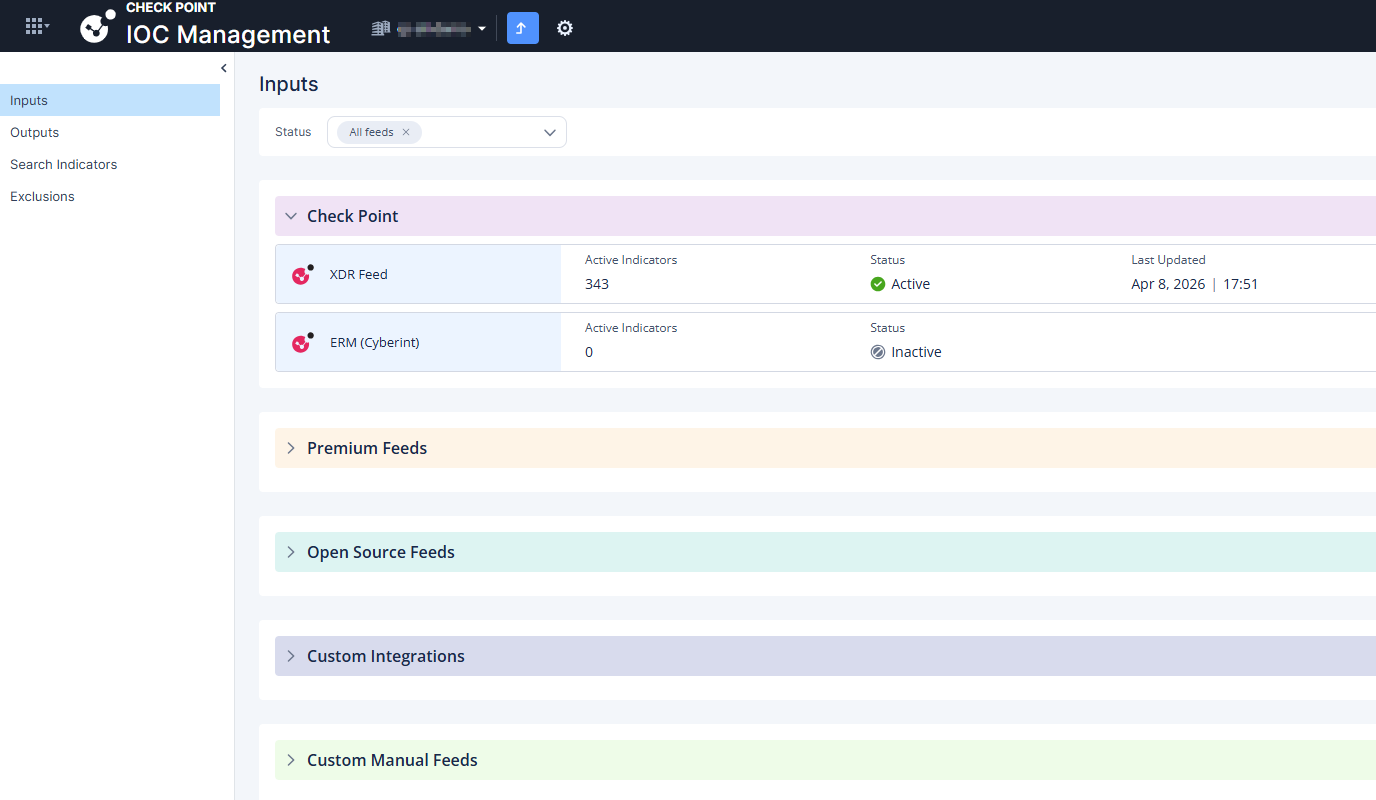The image size is (1376, 800).
Task: Click the ERM (Cyberint) logo icon
Action: pos(303,342)
